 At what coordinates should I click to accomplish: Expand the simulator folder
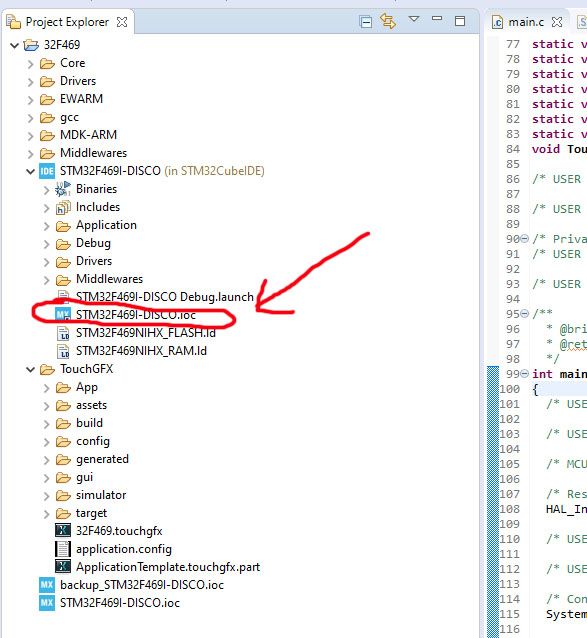[x=46, y=496]
